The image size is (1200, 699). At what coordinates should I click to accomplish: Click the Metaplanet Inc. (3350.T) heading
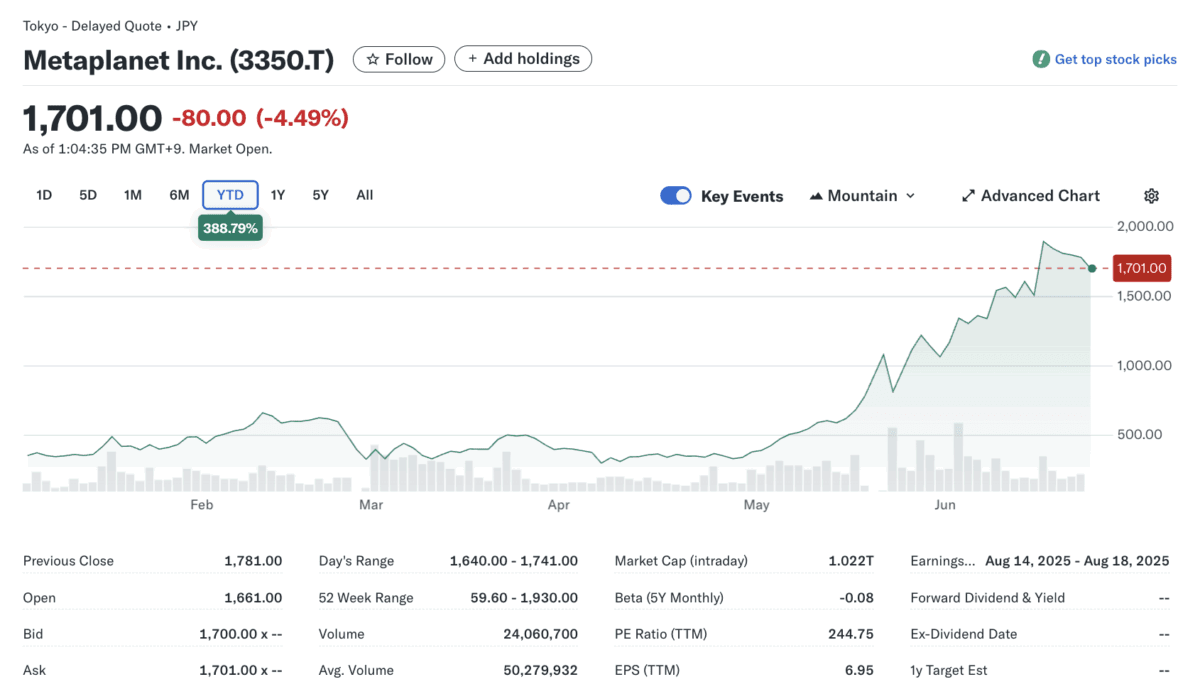(x=179, y=60)
